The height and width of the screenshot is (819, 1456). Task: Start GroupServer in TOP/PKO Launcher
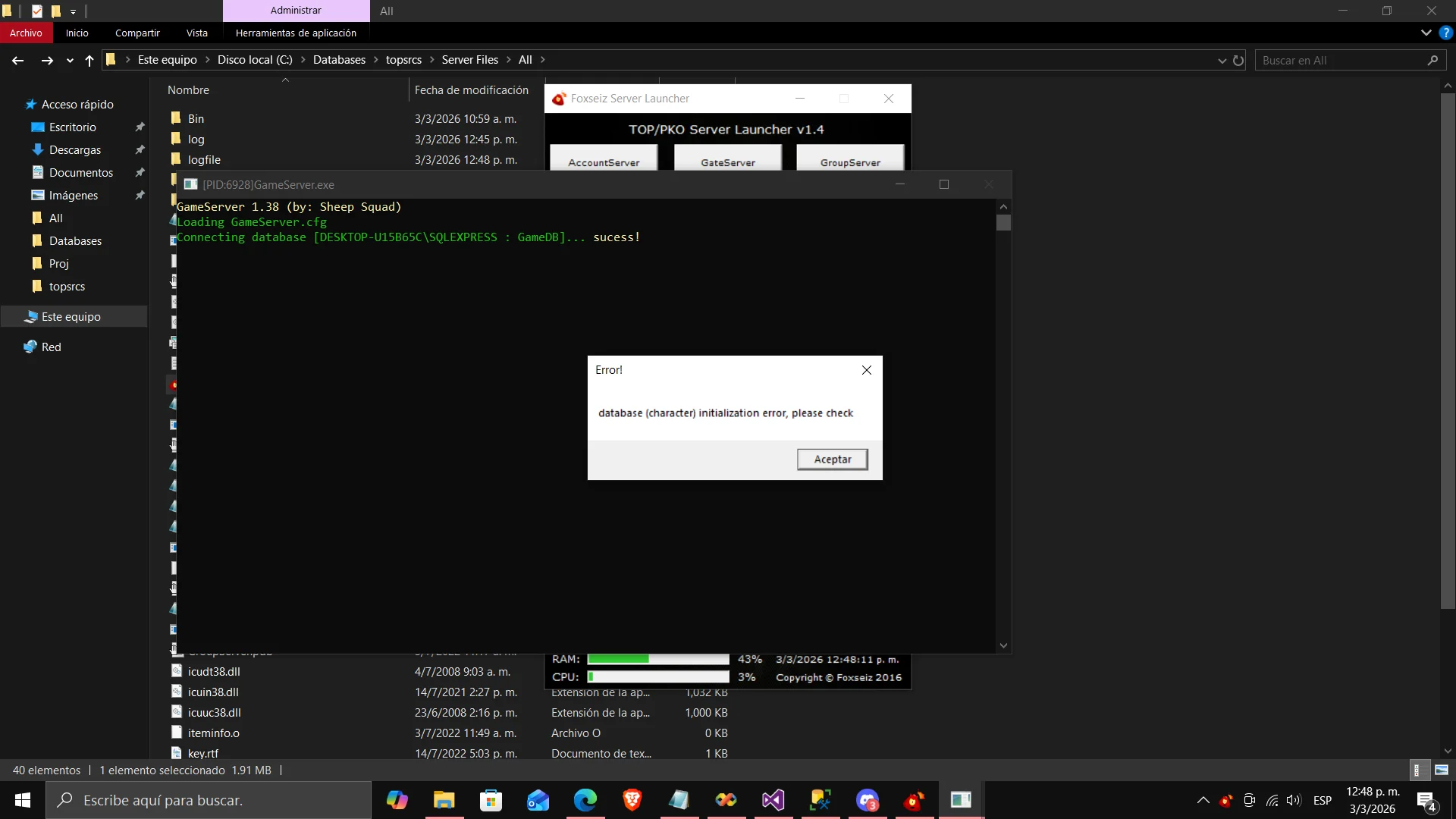click(x=849, y=162)
